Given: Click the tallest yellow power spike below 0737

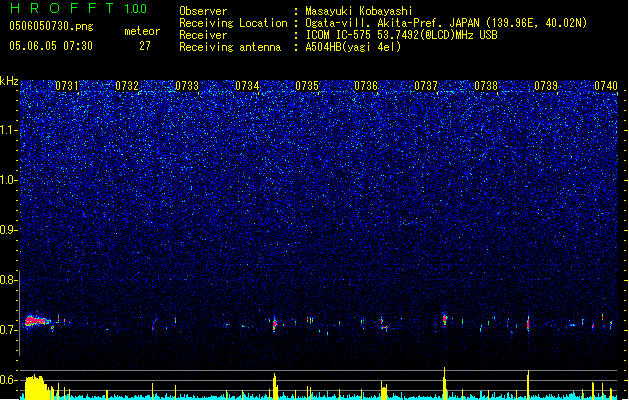Looking at the screenshot, I should pyautogui.click(x=444, y=383).
